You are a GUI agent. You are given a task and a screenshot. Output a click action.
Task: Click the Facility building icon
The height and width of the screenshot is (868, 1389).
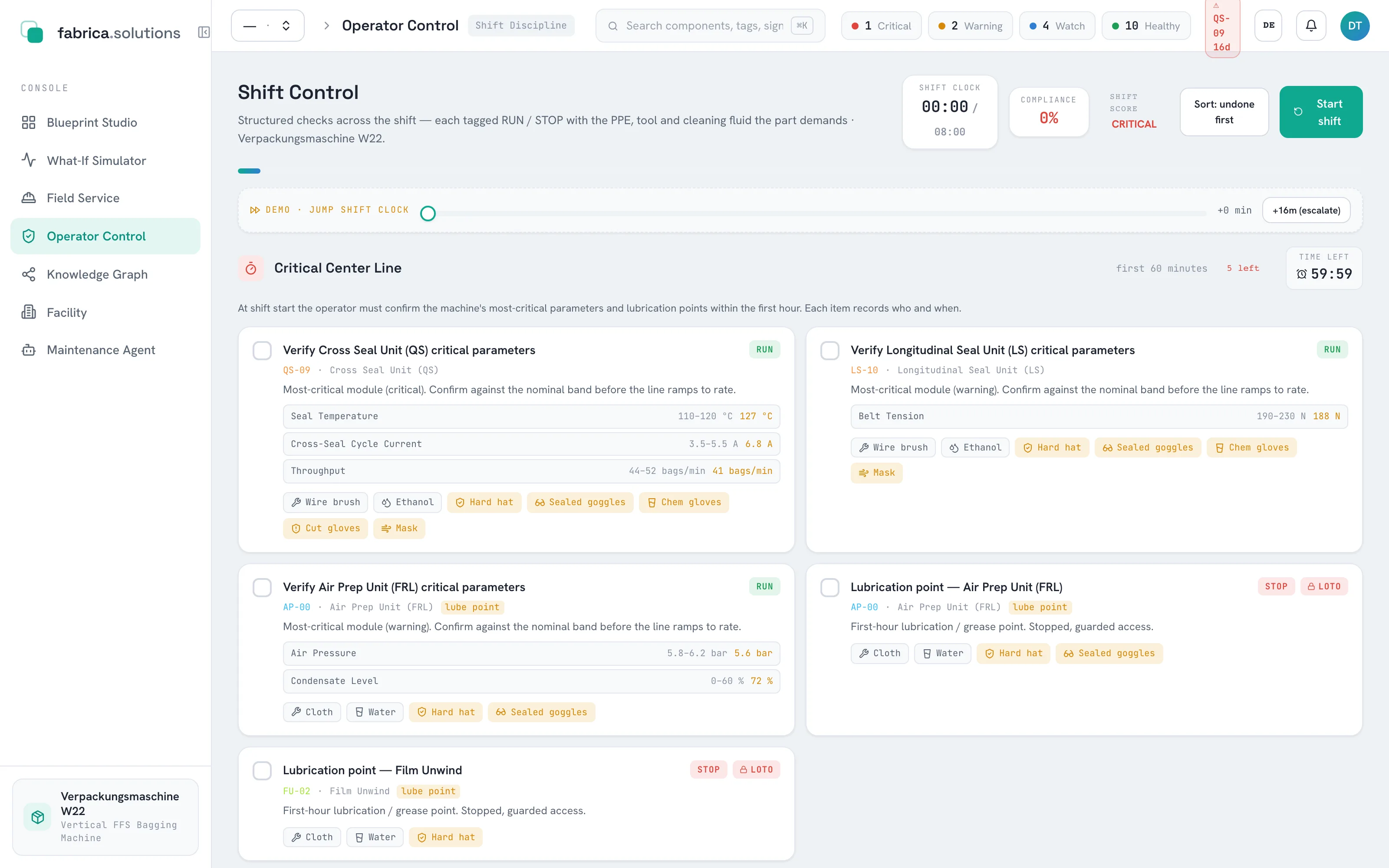[29, 312]
